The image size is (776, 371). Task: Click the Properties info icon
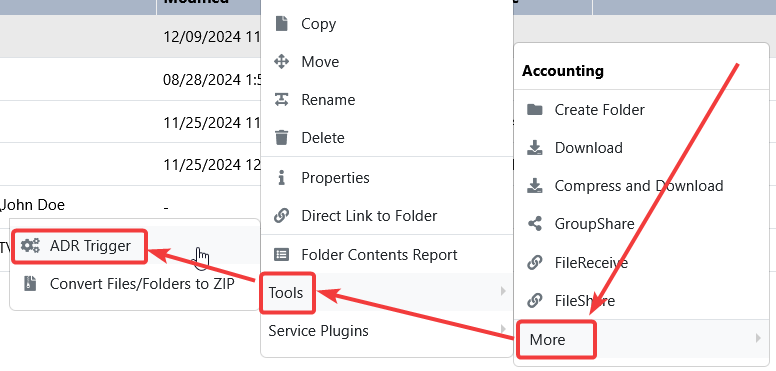(282, 178)
